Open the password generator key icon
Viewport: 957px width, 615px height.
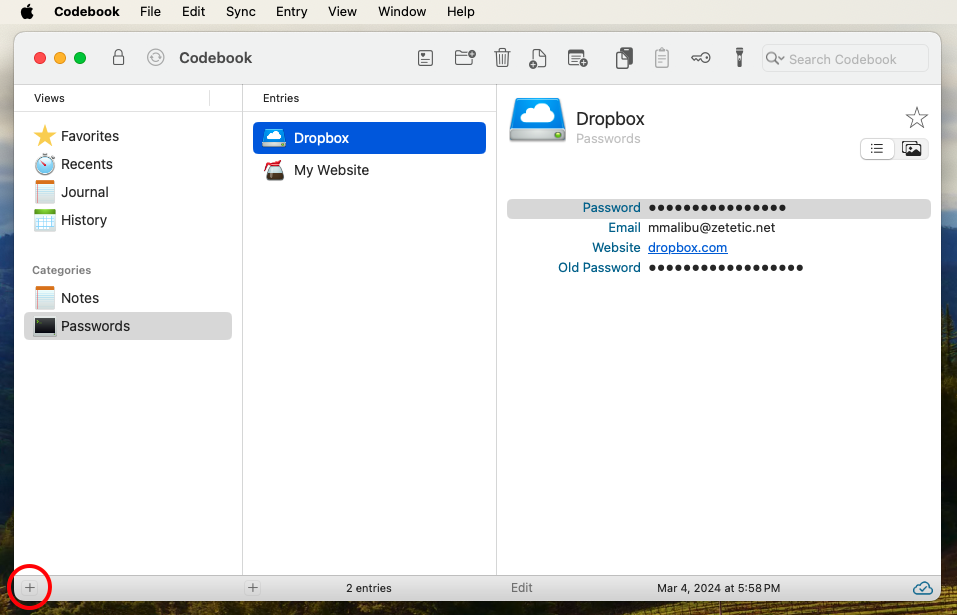point(701,58)
